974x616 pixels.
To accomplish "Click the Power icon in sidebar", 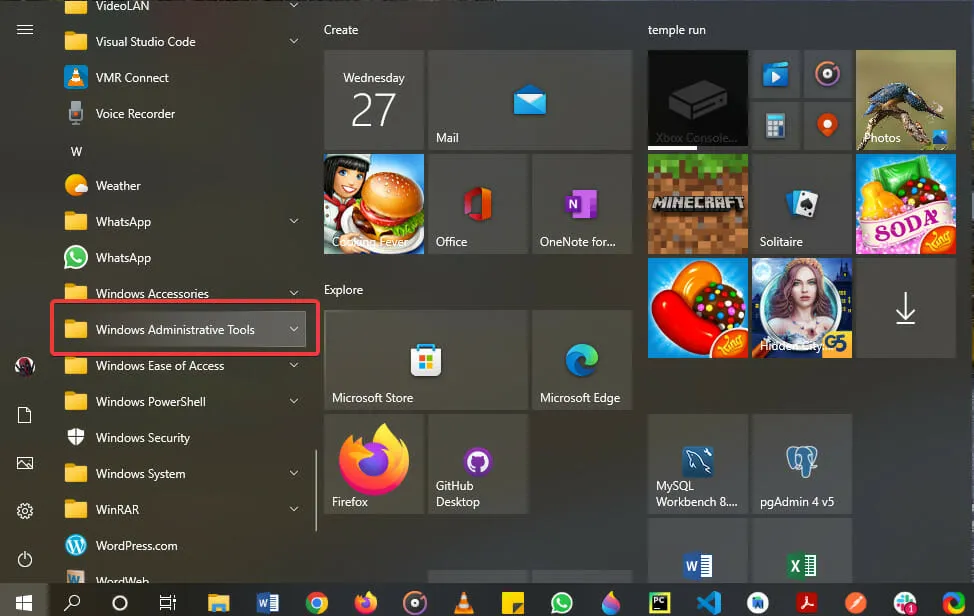I will 25,559.
